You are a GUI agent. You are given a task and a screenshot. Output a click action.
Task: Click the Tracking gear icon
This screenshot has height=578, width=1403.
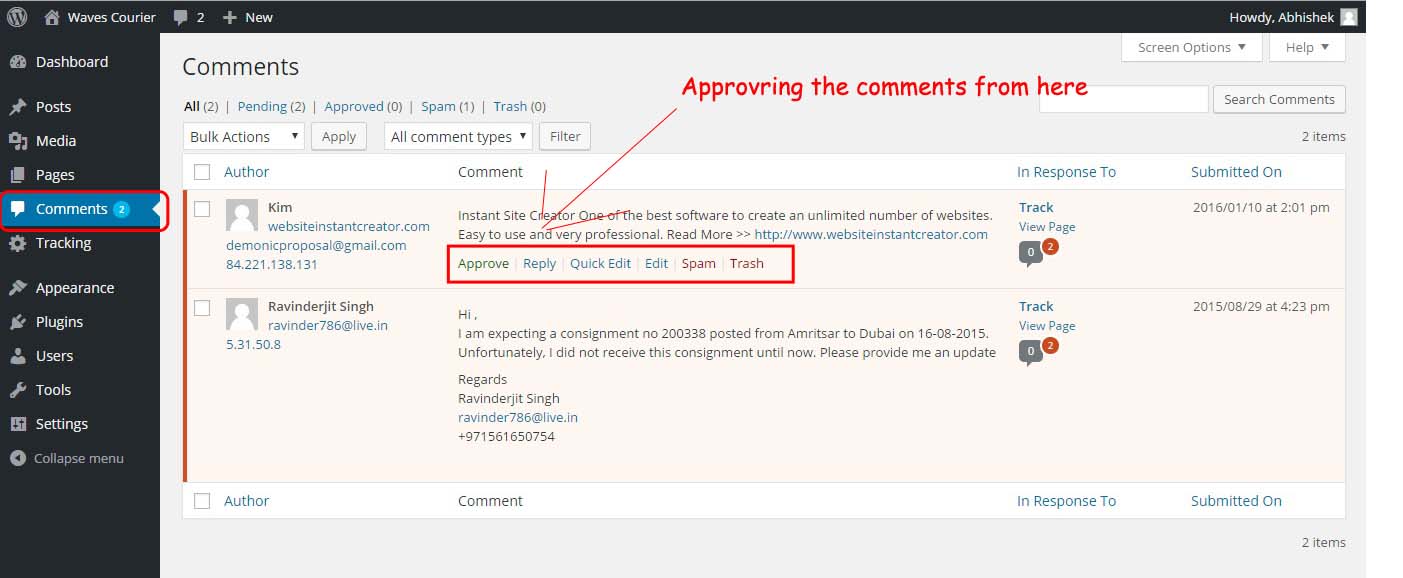18,243
